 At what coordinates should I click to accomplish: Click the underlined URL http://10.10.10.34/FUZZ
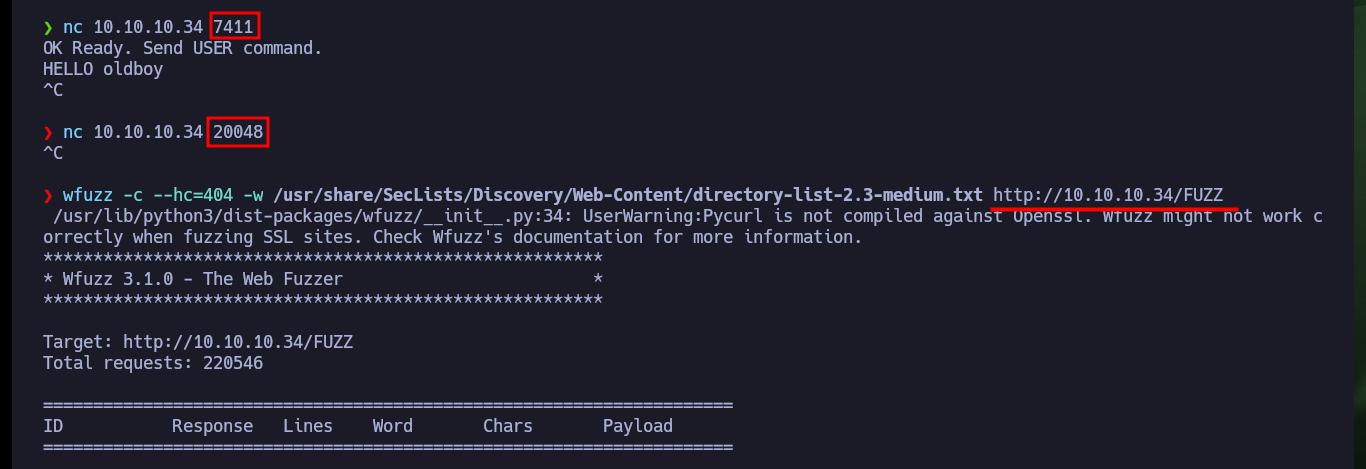click(1108, 195)
